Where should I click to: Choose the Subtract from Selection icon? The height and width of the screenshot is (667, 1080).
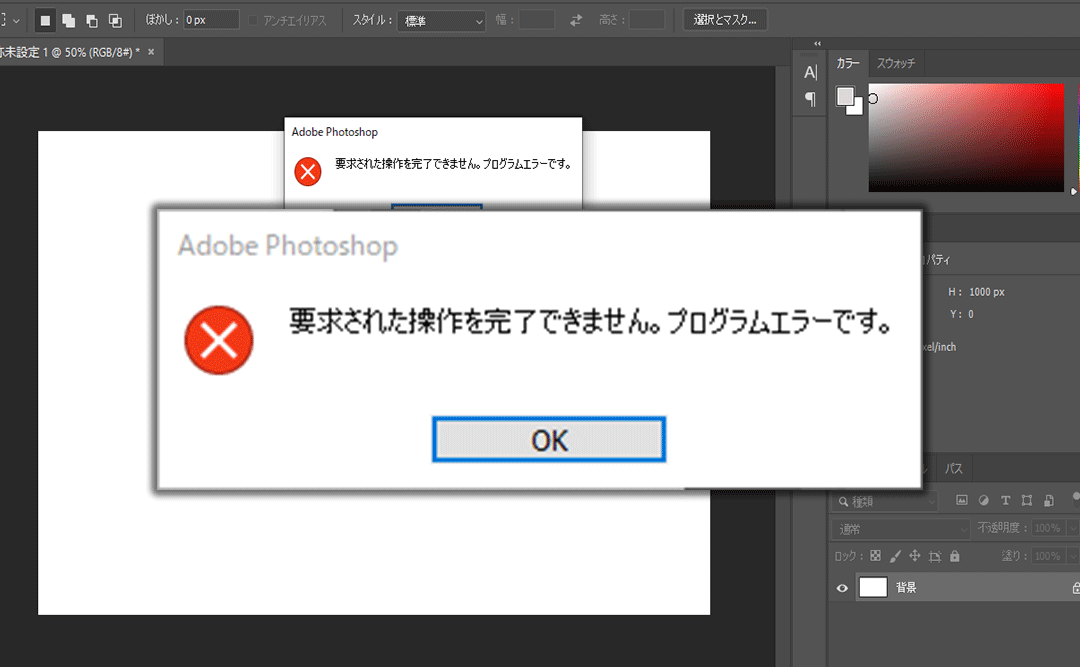(92, 21)
